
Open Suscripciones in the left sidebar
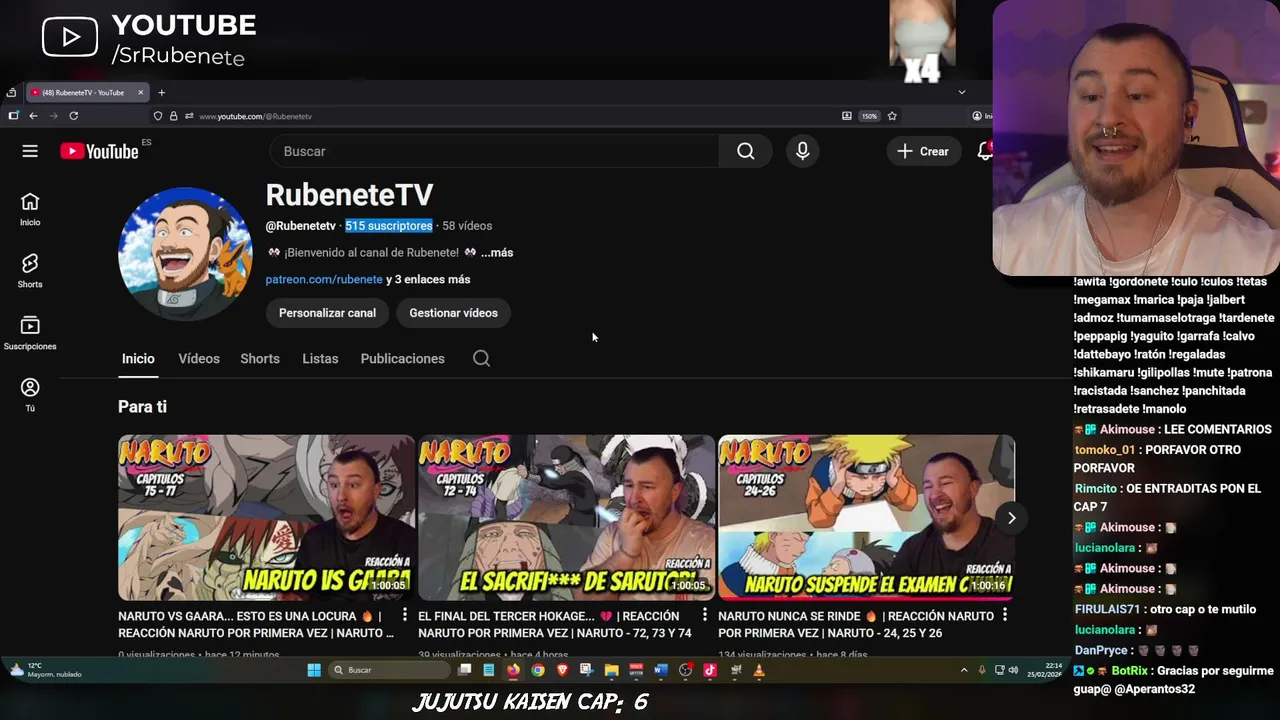pyautogui.click(x=30, y=333)
